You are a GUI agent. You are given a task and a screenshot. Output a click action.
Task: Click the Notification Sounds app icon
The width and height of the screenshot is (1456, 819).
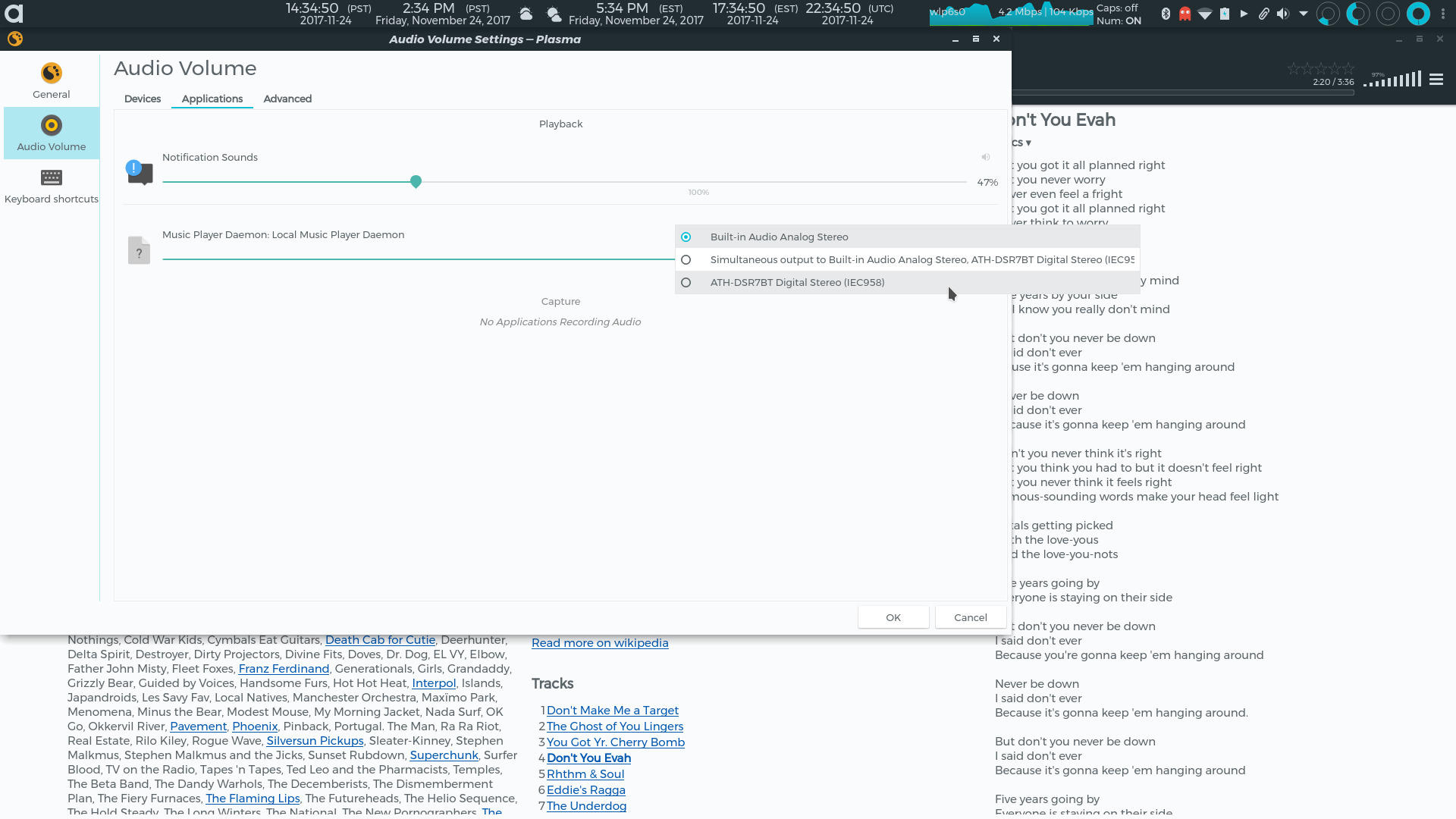140,173
